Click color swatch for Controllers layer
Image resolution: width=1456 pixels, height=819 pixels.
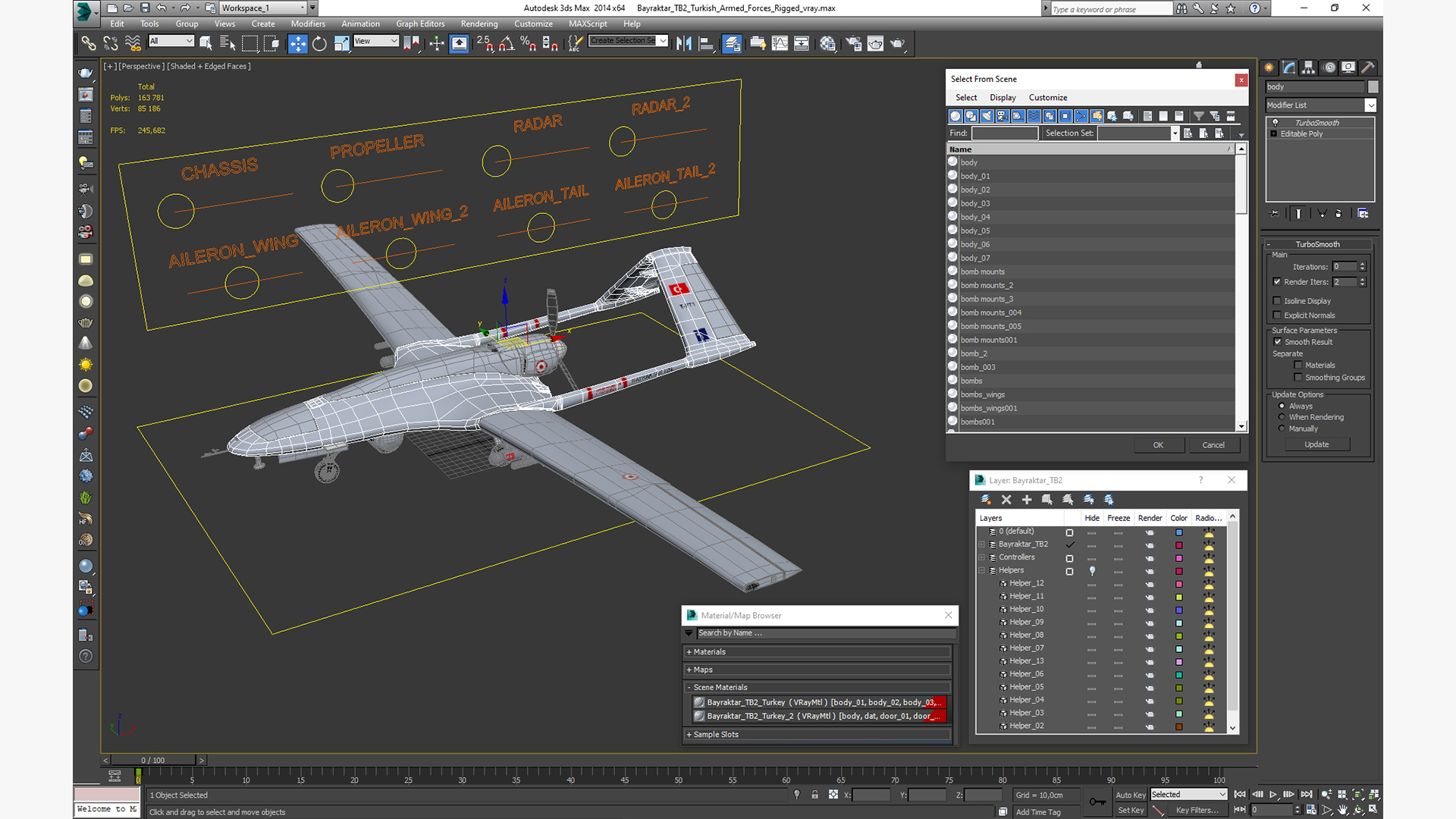[x=1179, y=558]
